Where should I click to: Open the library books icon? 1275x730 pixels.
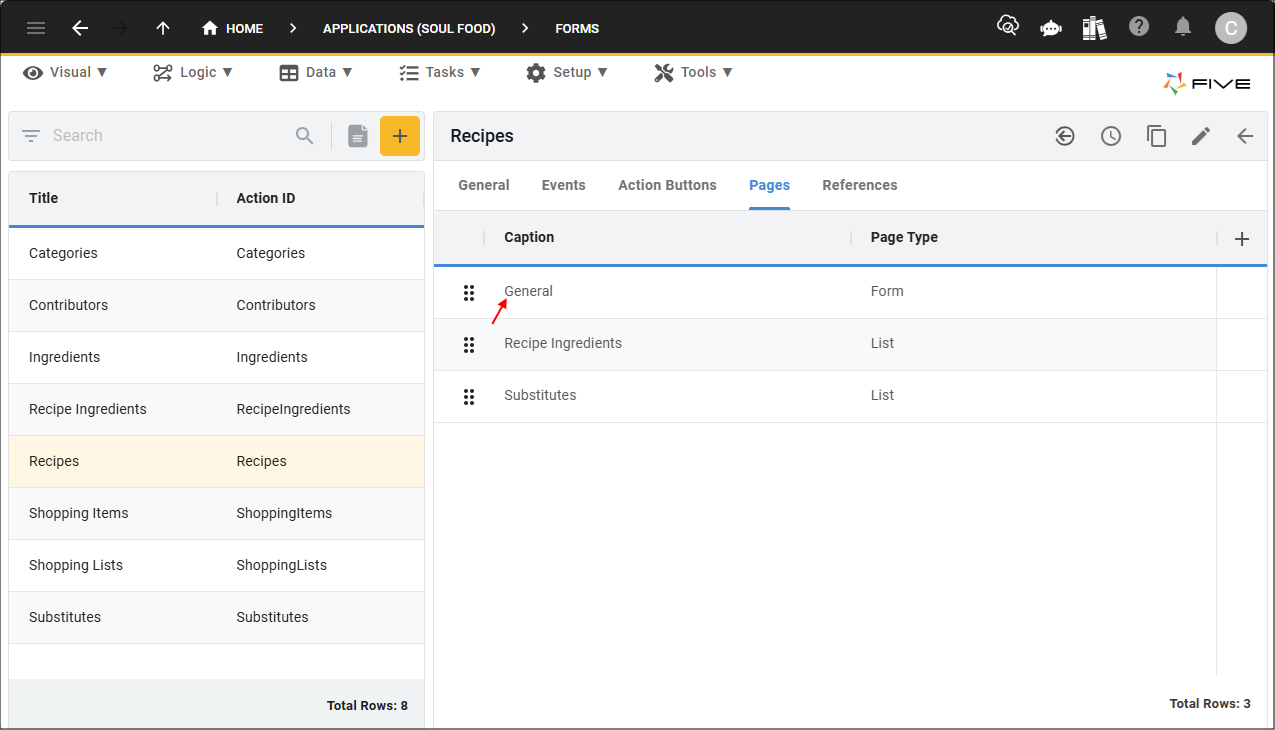(x=1095, y=27)
